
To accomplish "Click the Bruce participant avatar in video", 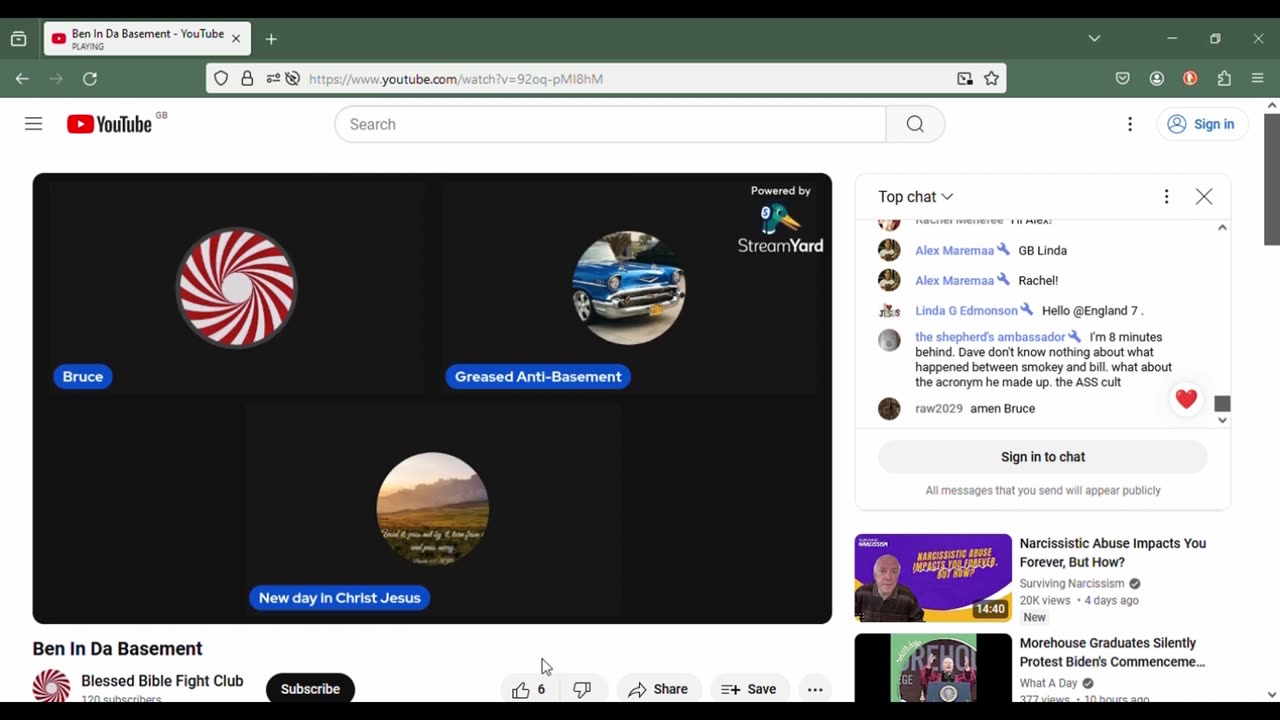I will (x=237, y=288).
